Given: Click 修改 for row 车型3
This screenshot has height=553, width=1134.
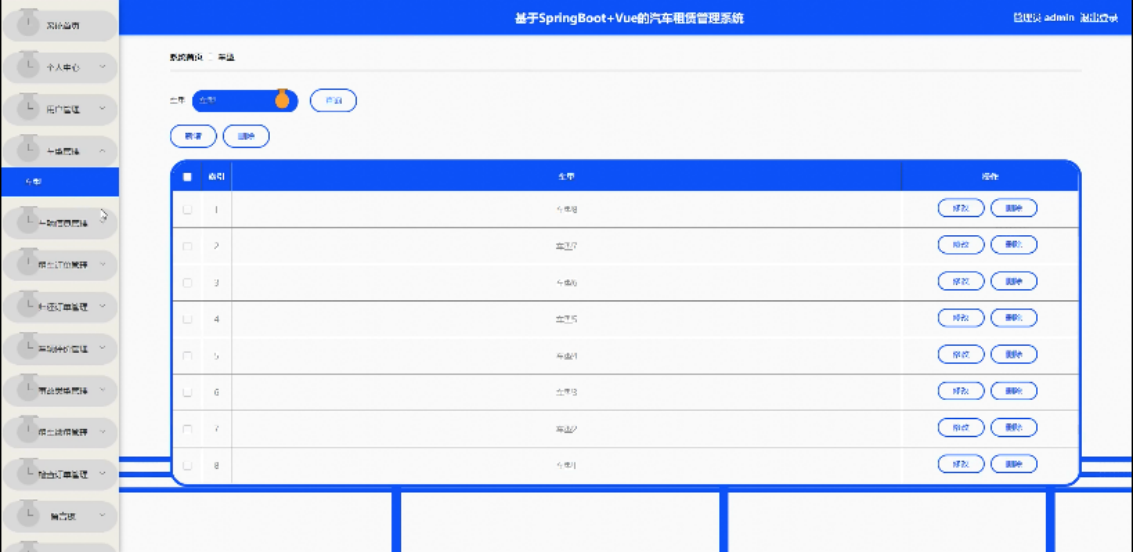Looking at the screenshot, I should coord(961,391).
